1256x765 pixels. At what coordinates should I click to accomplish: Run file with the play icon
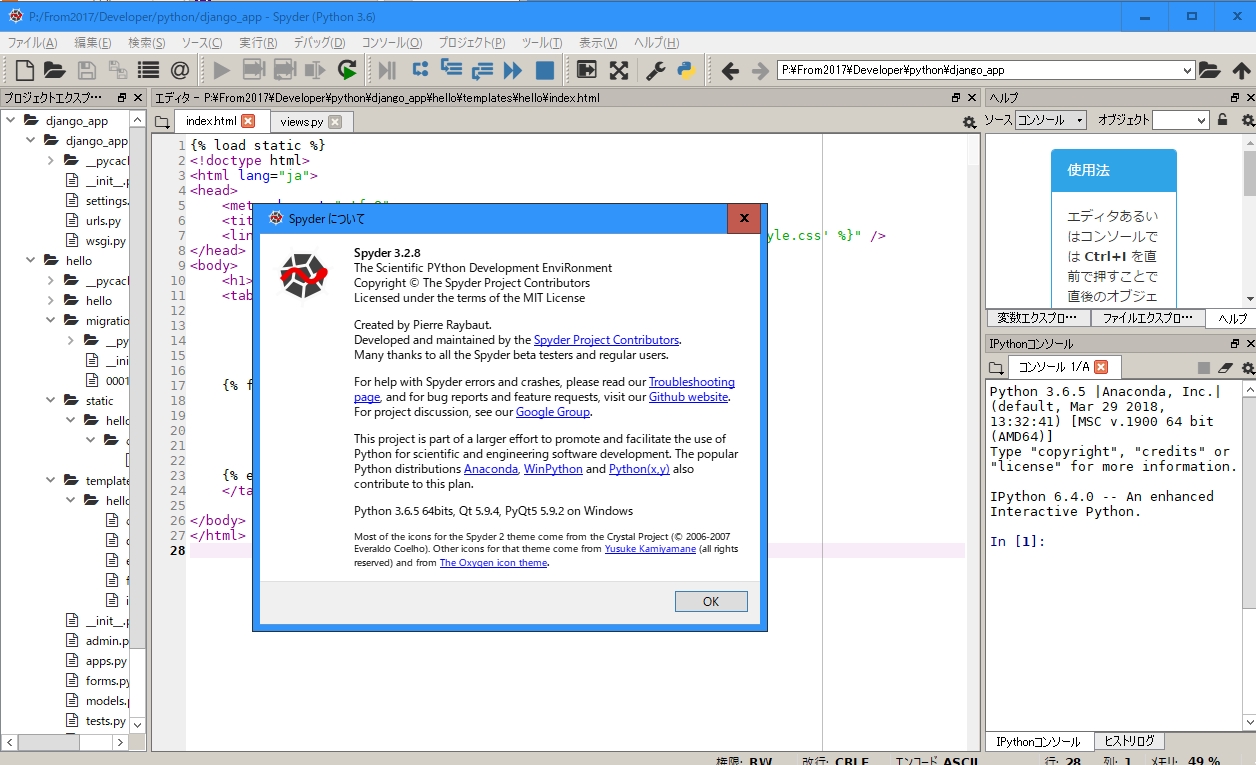coord(222,70)
